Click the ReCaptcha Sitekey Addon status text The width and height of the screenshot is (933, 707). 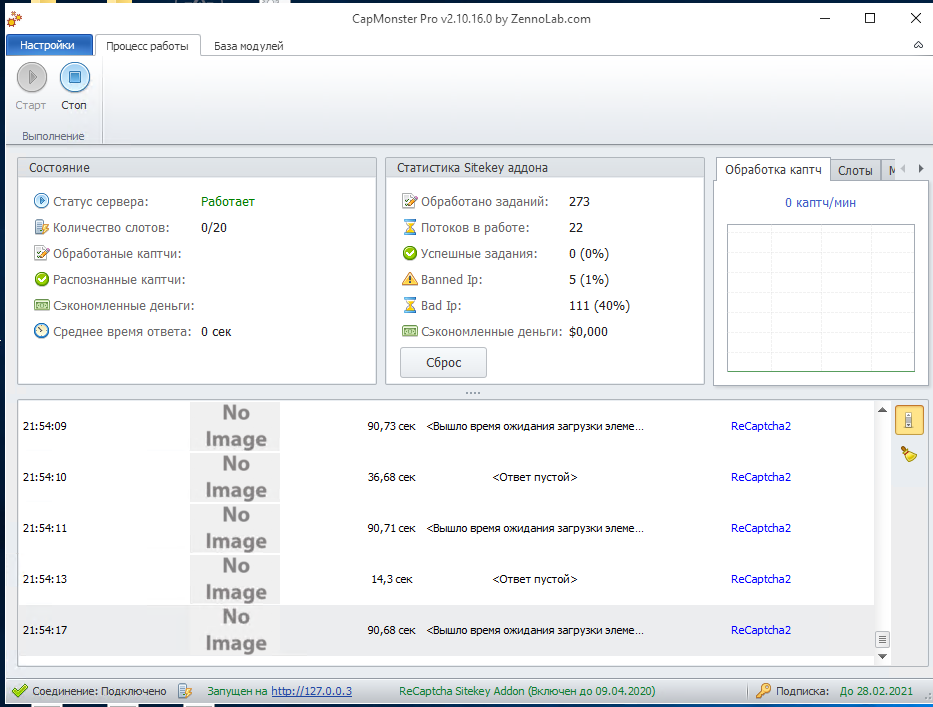(x=527, y=691)
